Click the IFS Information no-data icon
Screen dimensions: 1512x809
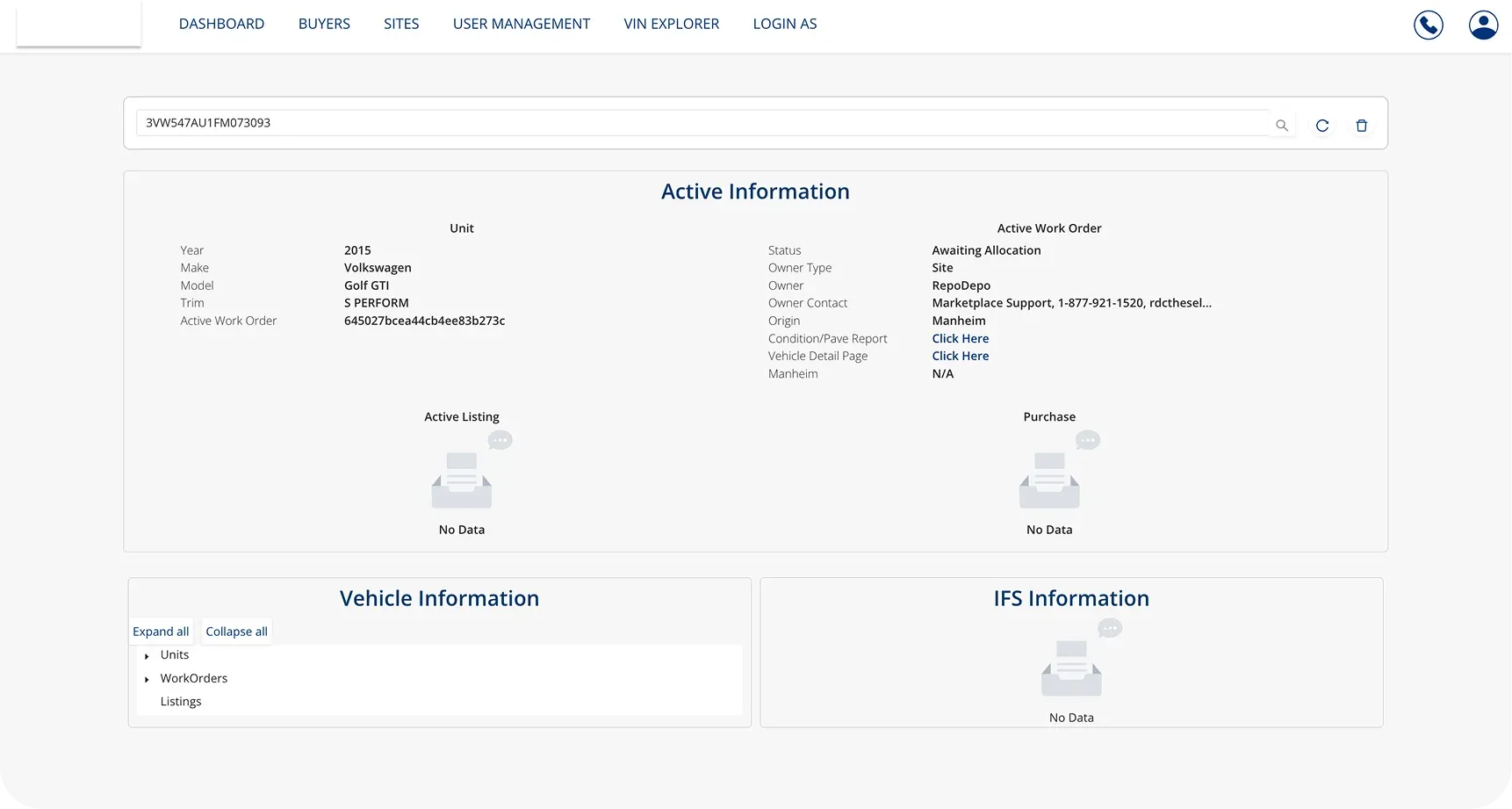coord(1071,667)
